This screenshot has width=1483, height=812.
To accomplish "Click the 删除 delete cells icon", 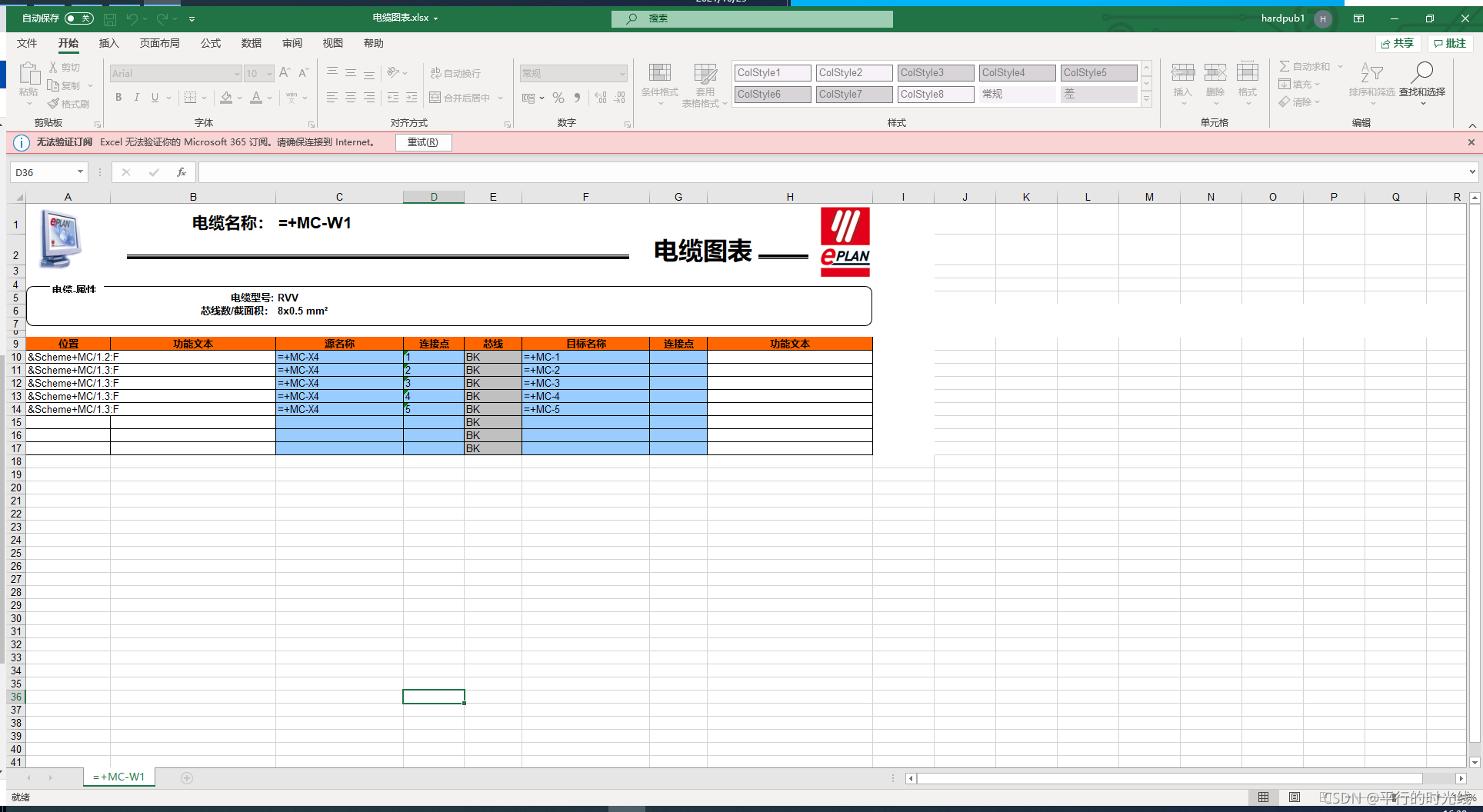I will (x=1215, y=73).
